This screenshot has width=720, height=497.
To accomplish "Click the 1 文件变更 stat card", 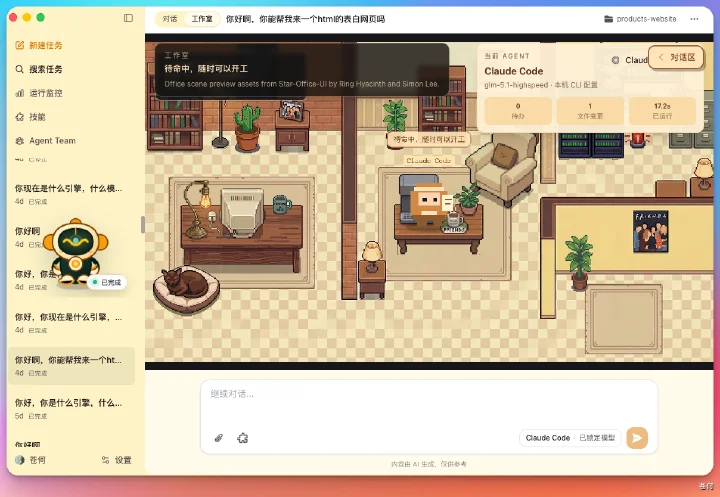I will tap(590, 111).
